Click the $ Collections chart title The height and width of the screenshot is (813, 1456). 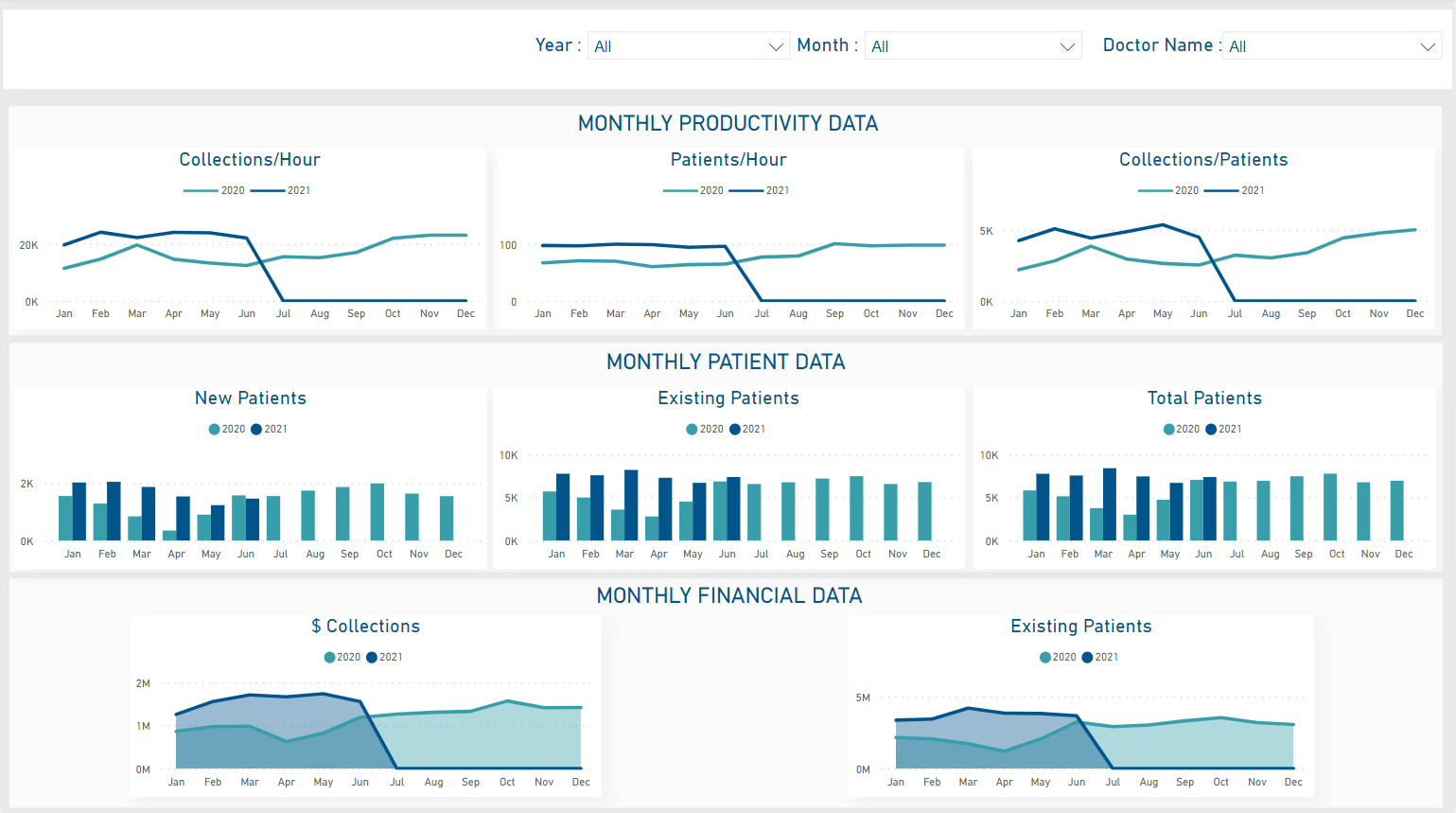coord(365,627)
